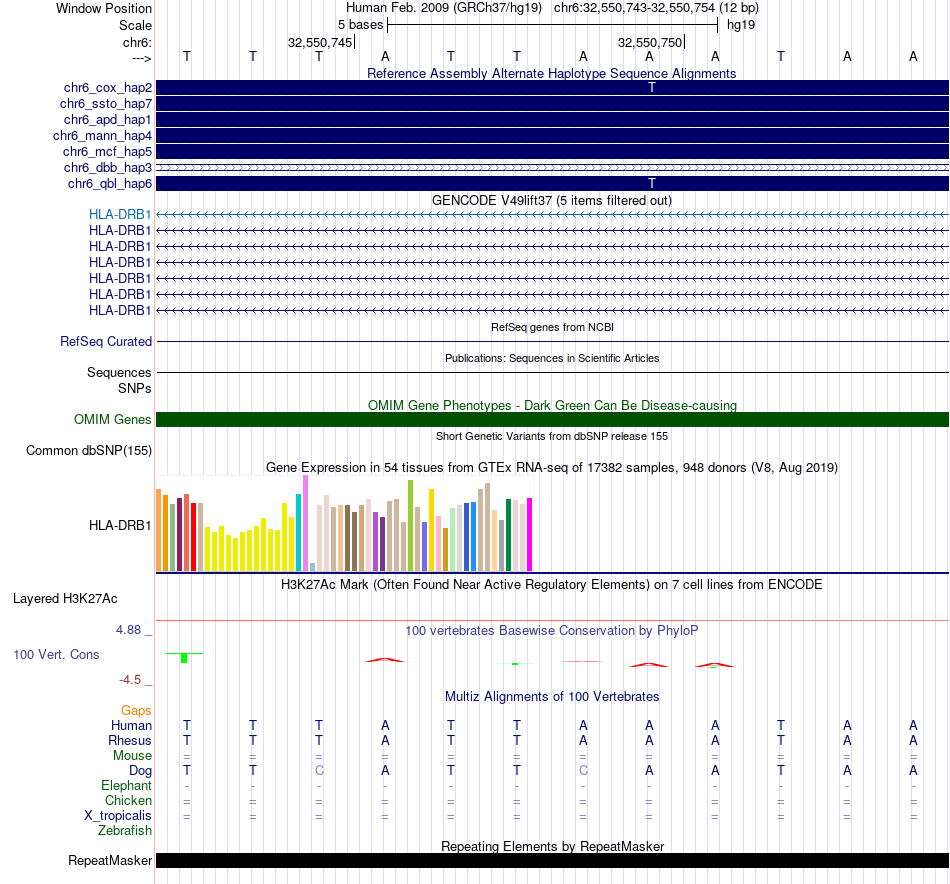Select the RepeatMasker track label
The width and height of the screenshot is (950, 884).
click(x=110, y=860)
